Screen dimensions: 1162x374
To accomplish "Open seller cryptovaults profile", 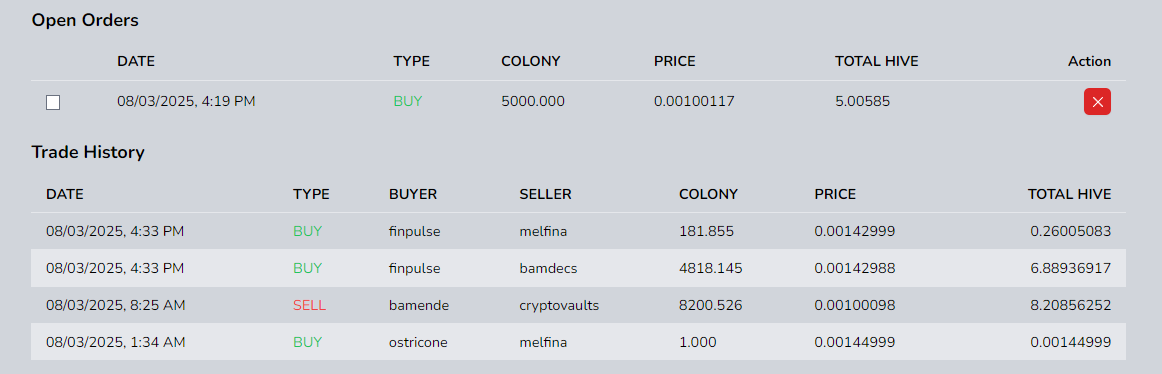I will [559, 304].
